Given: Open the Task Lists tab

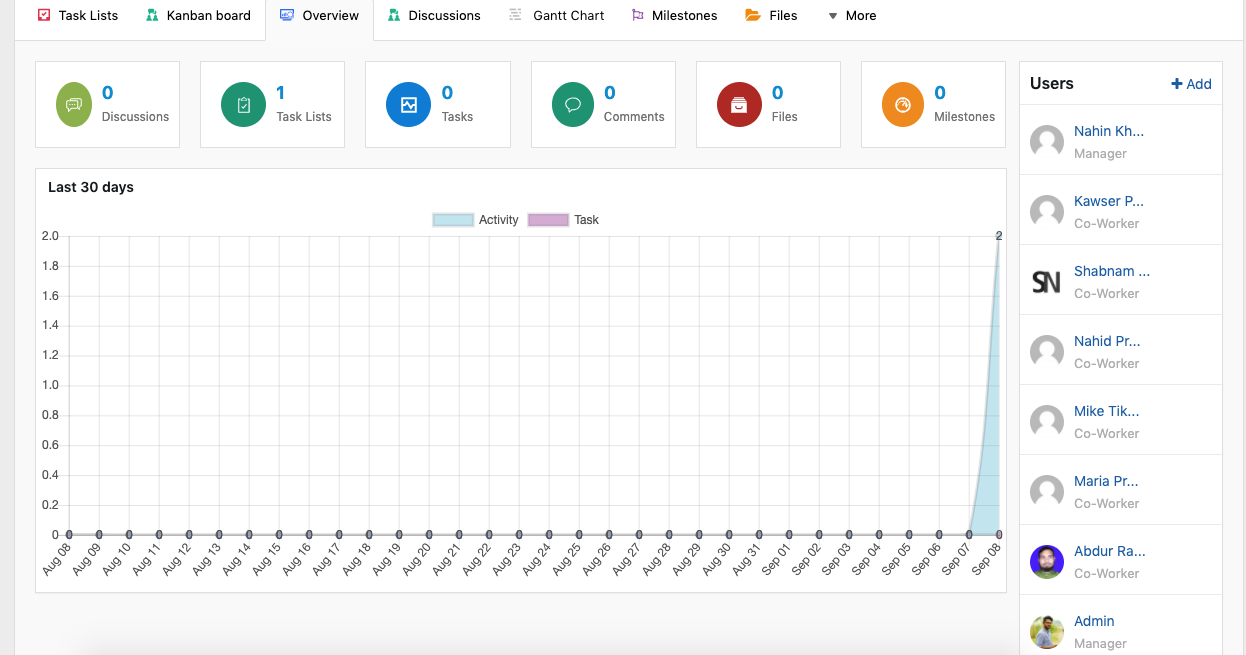Looking at the screenshot, I should tap(77, 15).
